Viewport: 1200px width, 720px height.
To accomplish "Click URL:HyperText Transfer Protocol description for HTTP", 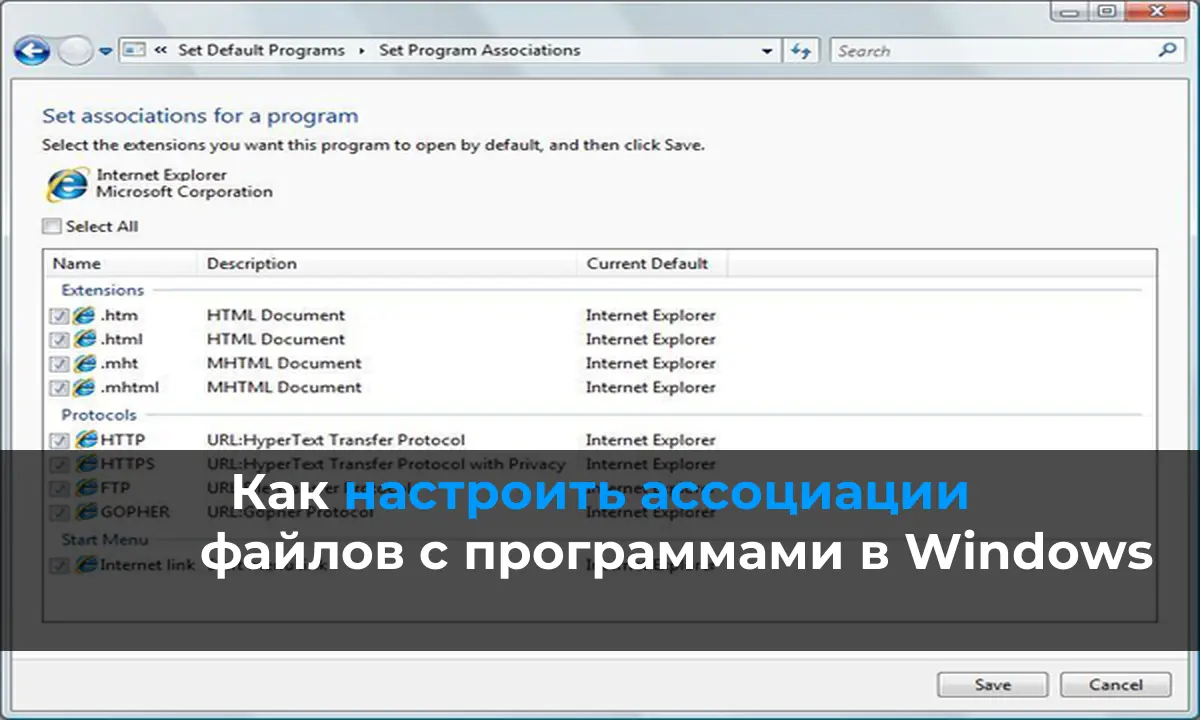I will click(x=336, y=439).
